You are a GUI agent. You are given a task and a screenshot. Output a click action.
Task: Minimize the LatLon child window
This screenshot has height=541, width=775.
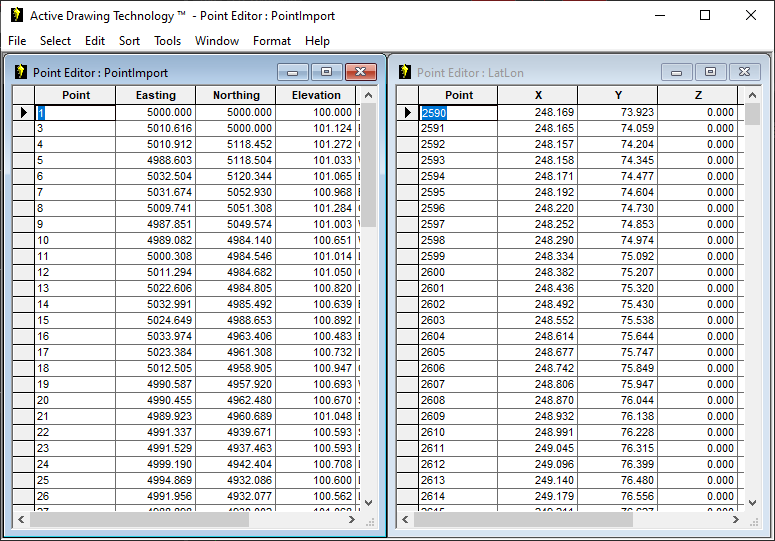(x=677, y=72)
